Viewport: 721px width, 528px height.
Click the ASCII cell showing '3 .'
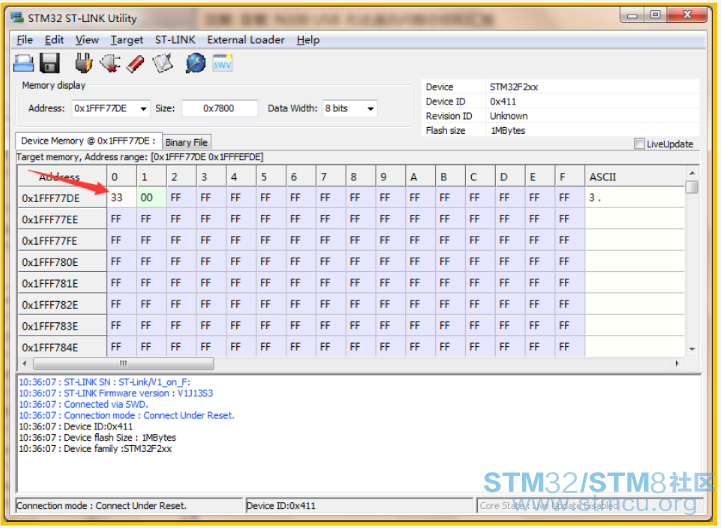(635, 198)
